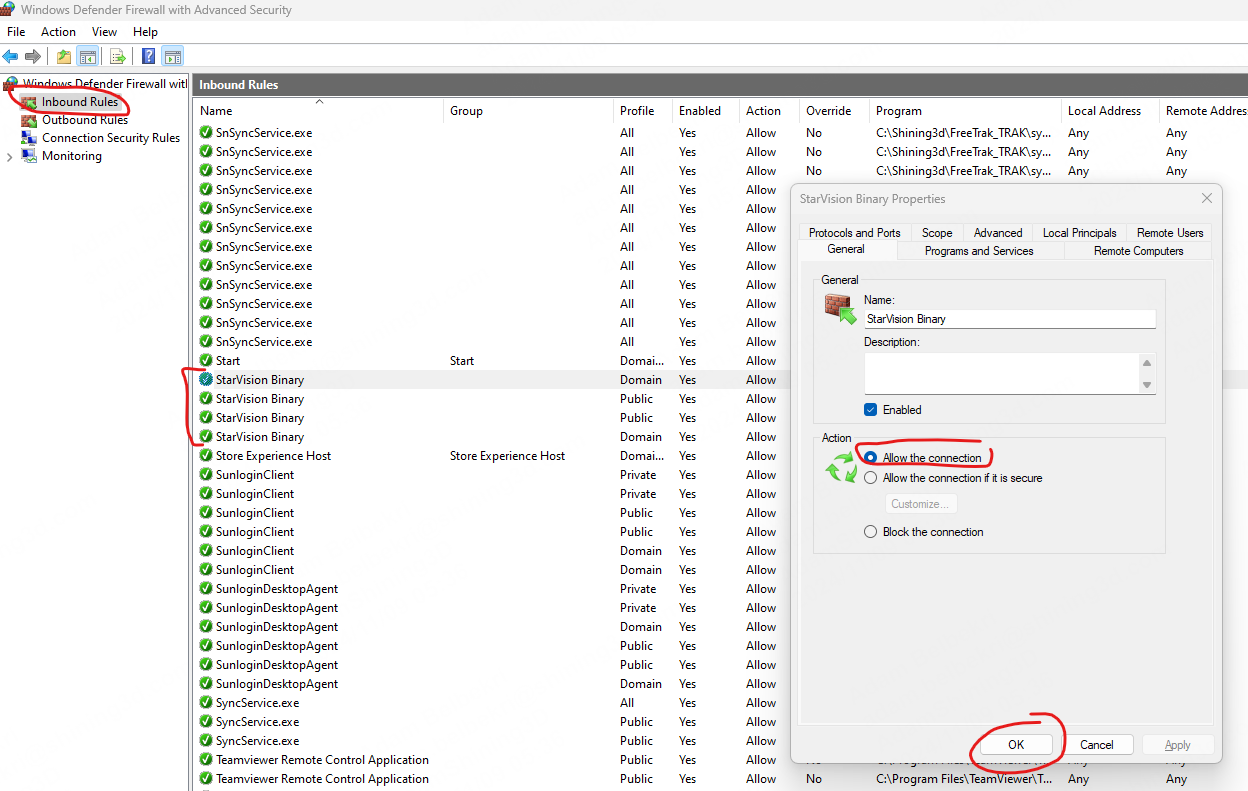The width and height of the screenshot is (1248, 791).
Task: Click the Description box scroll-up arrow
Action: tap(1147, 363)
